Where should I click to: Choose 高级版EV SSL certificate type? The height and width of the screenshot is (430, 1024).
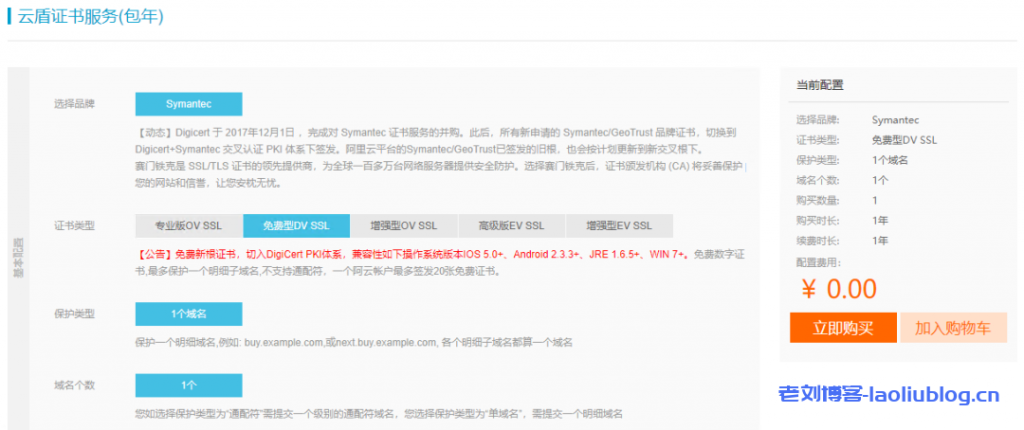point(511,226)
